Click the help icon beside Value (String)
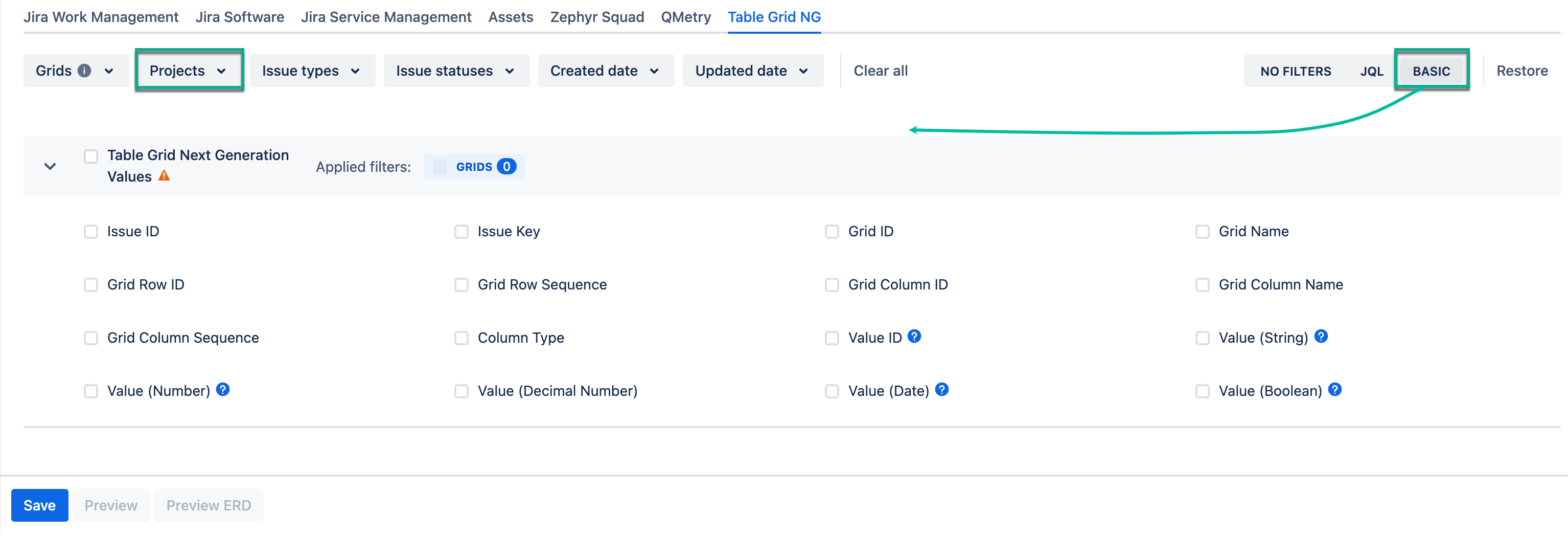1568x535 pixels. [x=1321, y=336]
